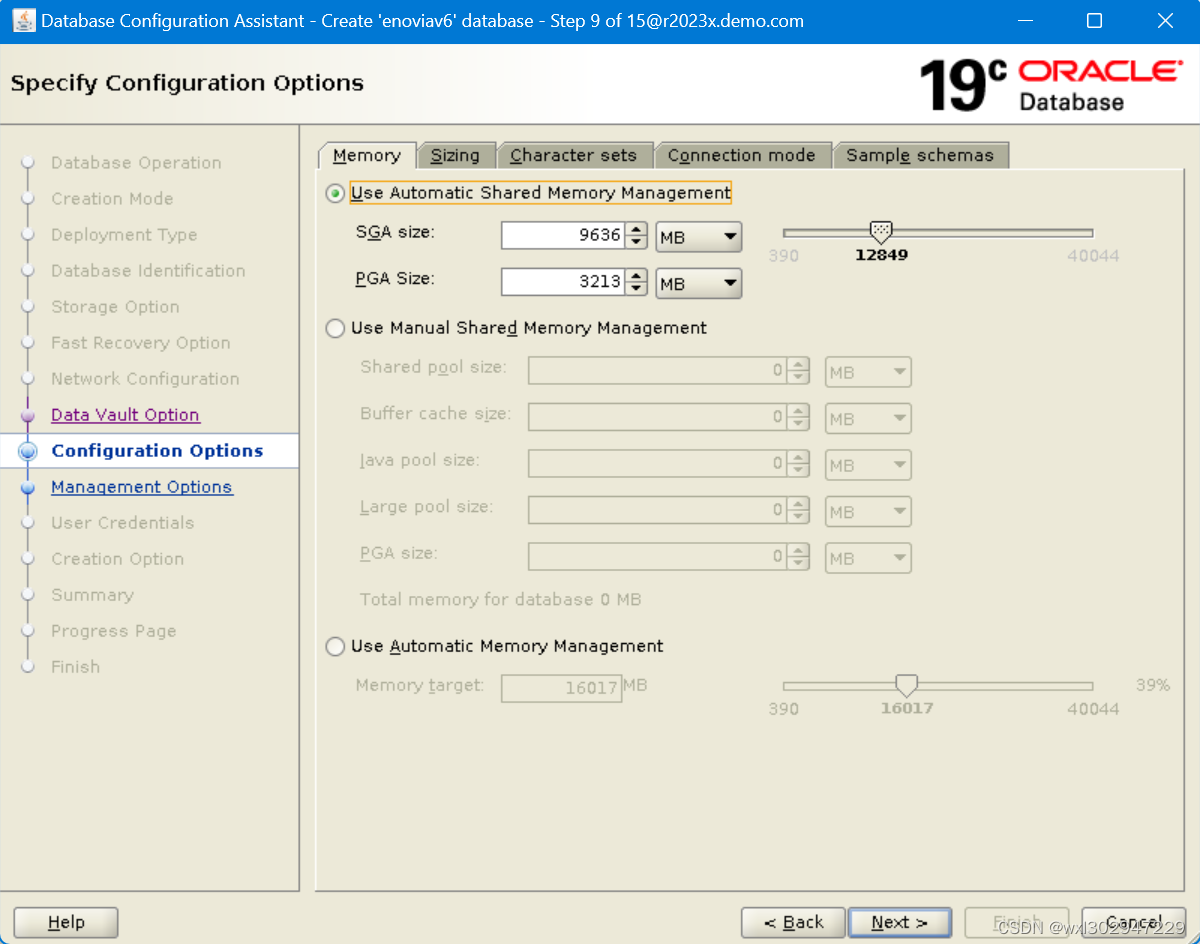The width and height of the screenshot is (1200, 944).
Task: Click the Creation Mode step
Action: click(x=112, y=199)
